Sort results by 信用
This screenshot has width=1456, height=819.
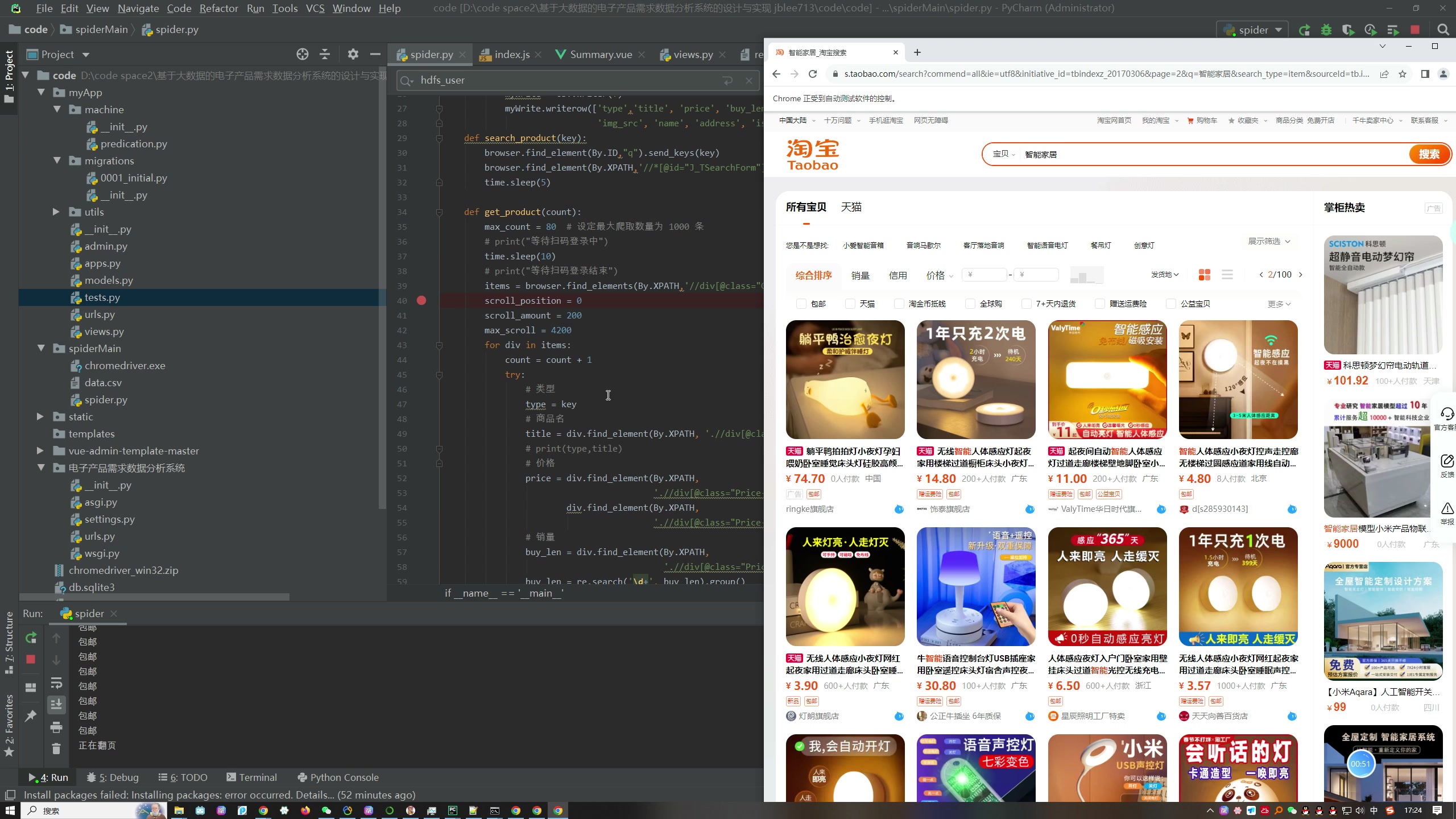[x=898, y=275]
